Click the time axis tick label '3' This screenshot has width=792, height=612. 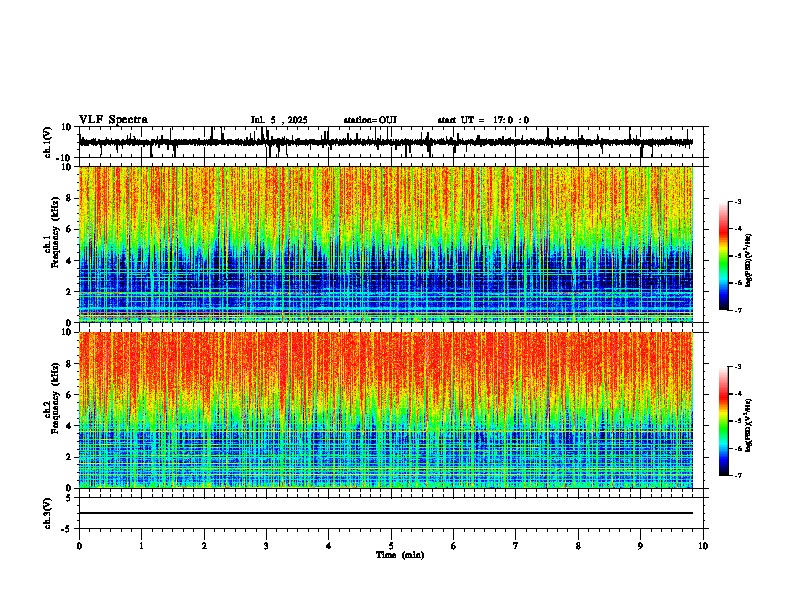coord(266,546)
